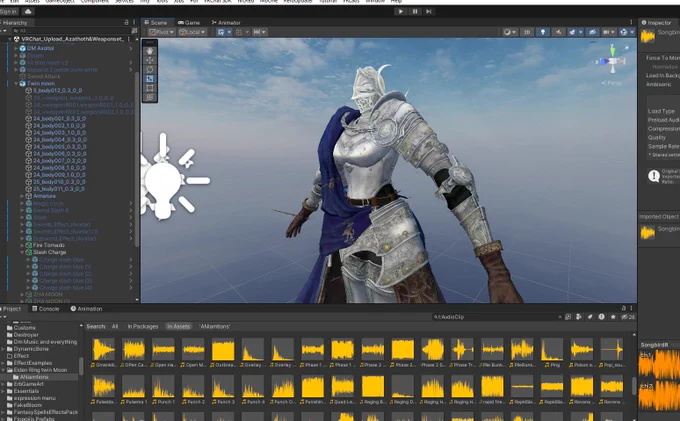Open the Gizmos dropdown arrow
680x421 pixels.
632,32
